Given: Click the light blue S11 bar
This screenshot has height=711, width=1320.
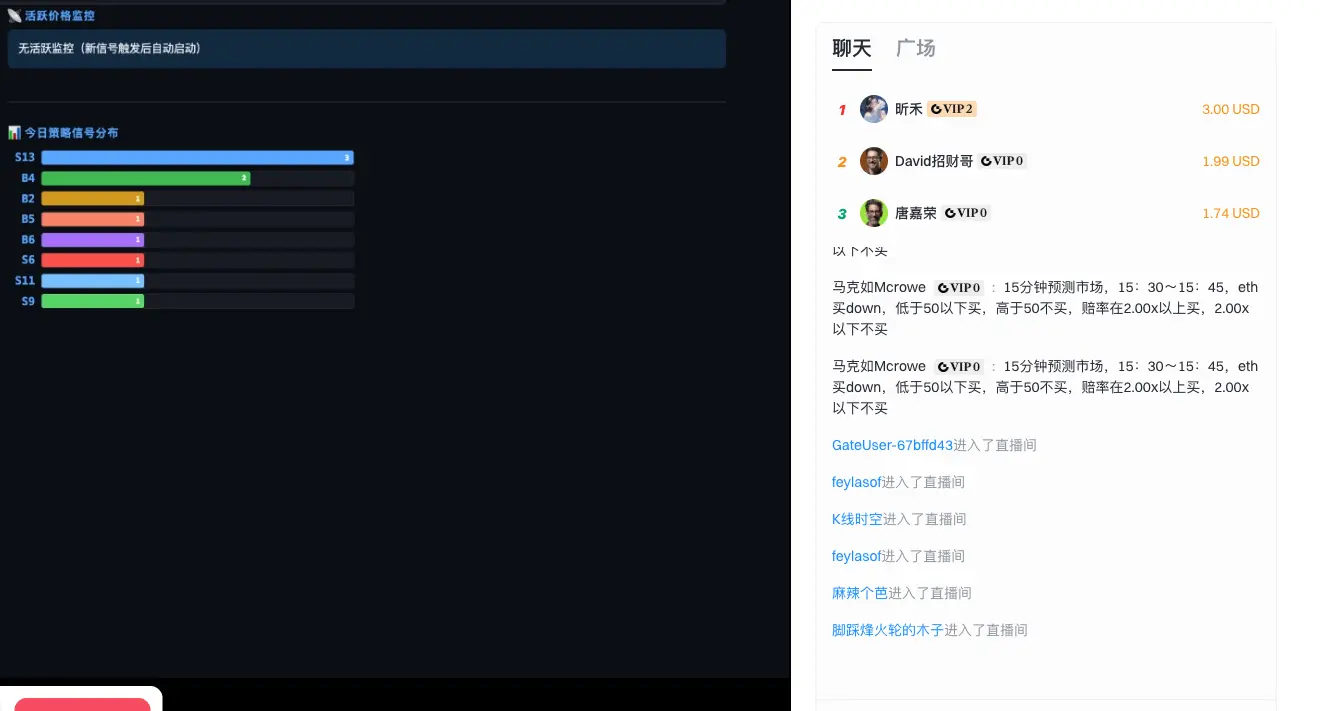Looking at the screenshot, I should [x=93, y=280].
